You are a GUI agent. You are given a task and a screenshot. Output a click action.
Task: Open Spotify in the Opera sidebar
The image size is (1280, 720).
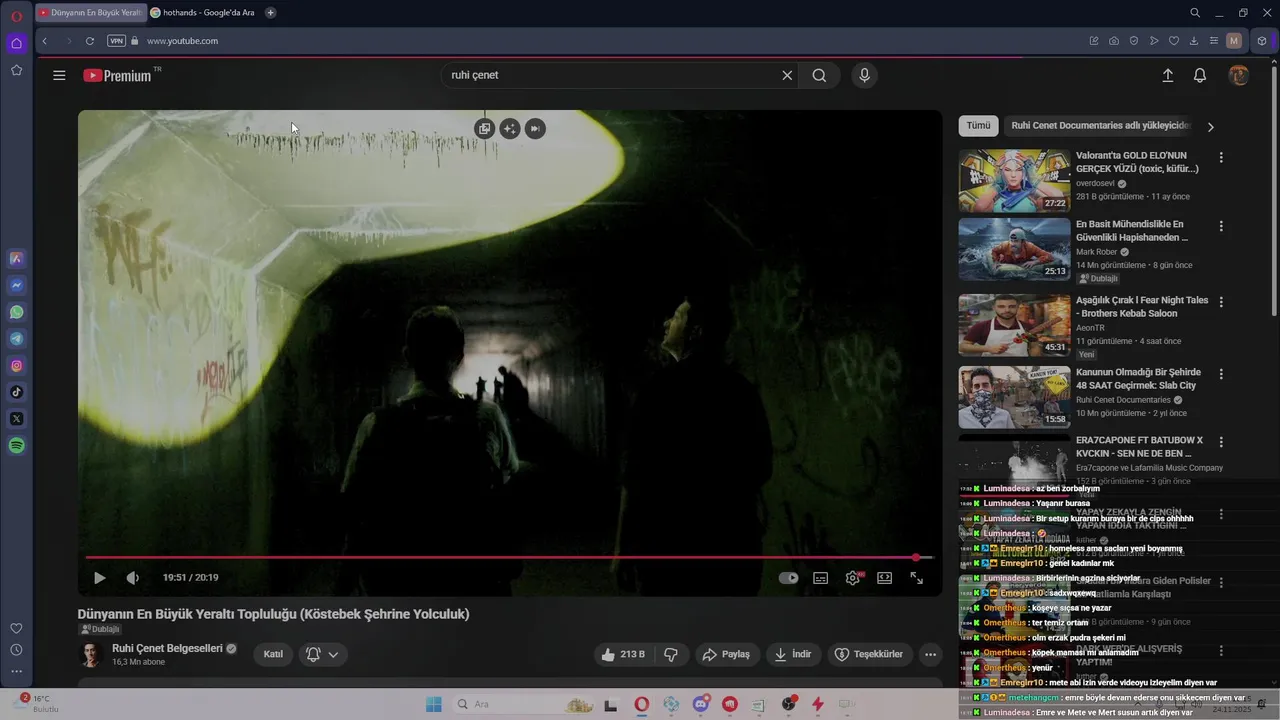(x=16, y=446)
